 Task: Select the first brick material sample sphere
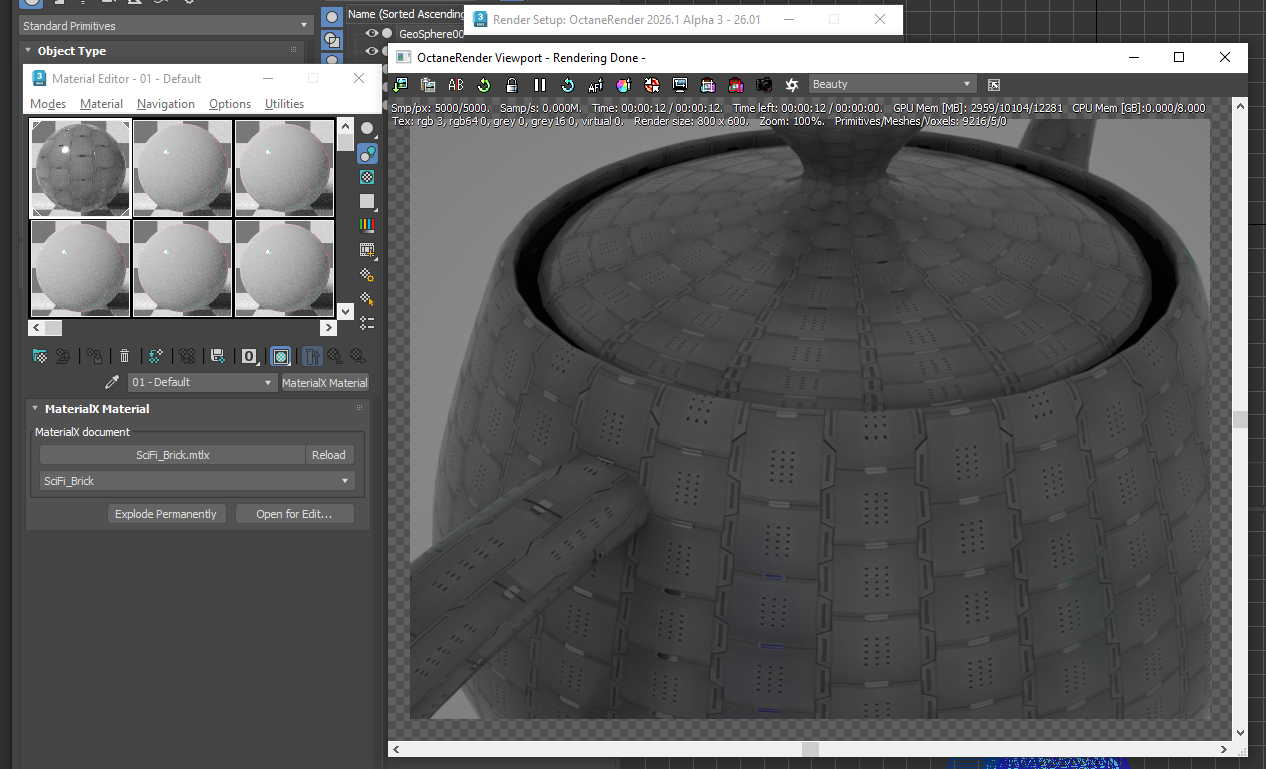80,168
